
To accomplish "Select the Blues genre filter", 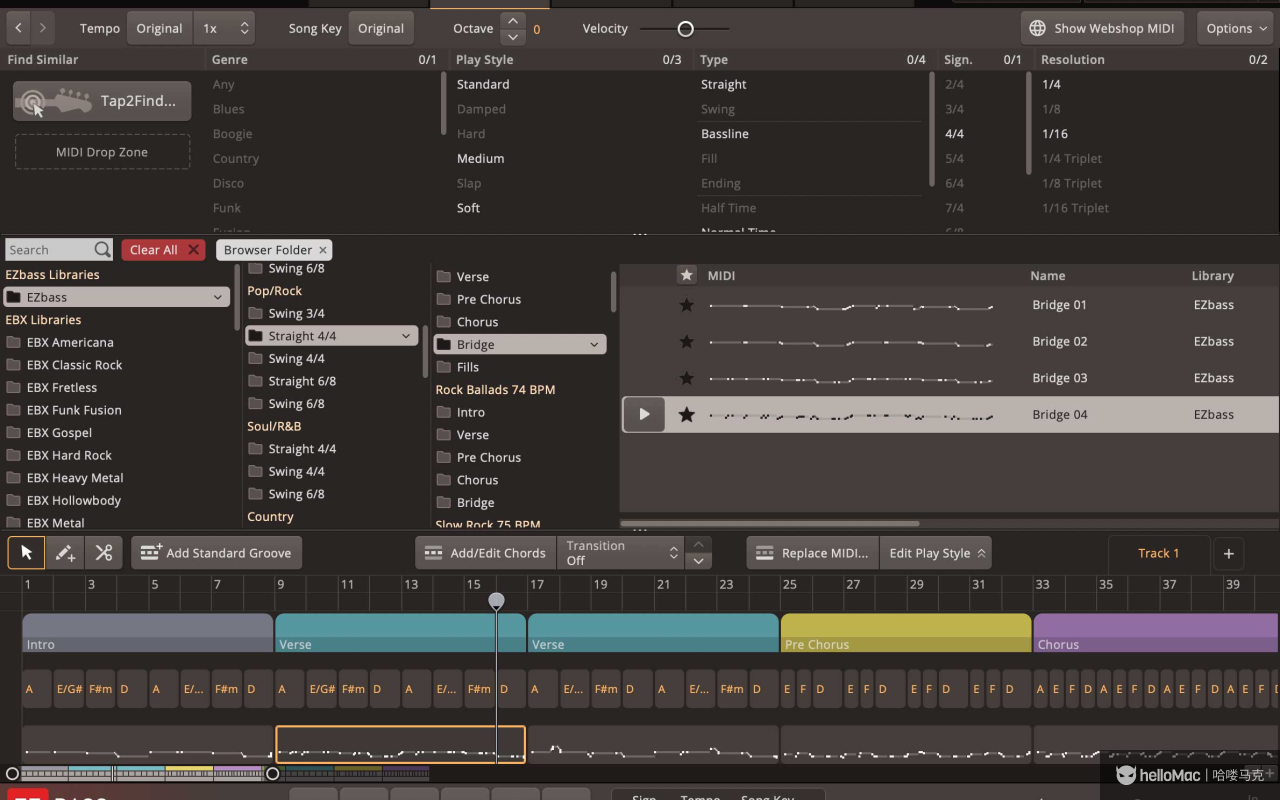I will (x=228, y=109).
